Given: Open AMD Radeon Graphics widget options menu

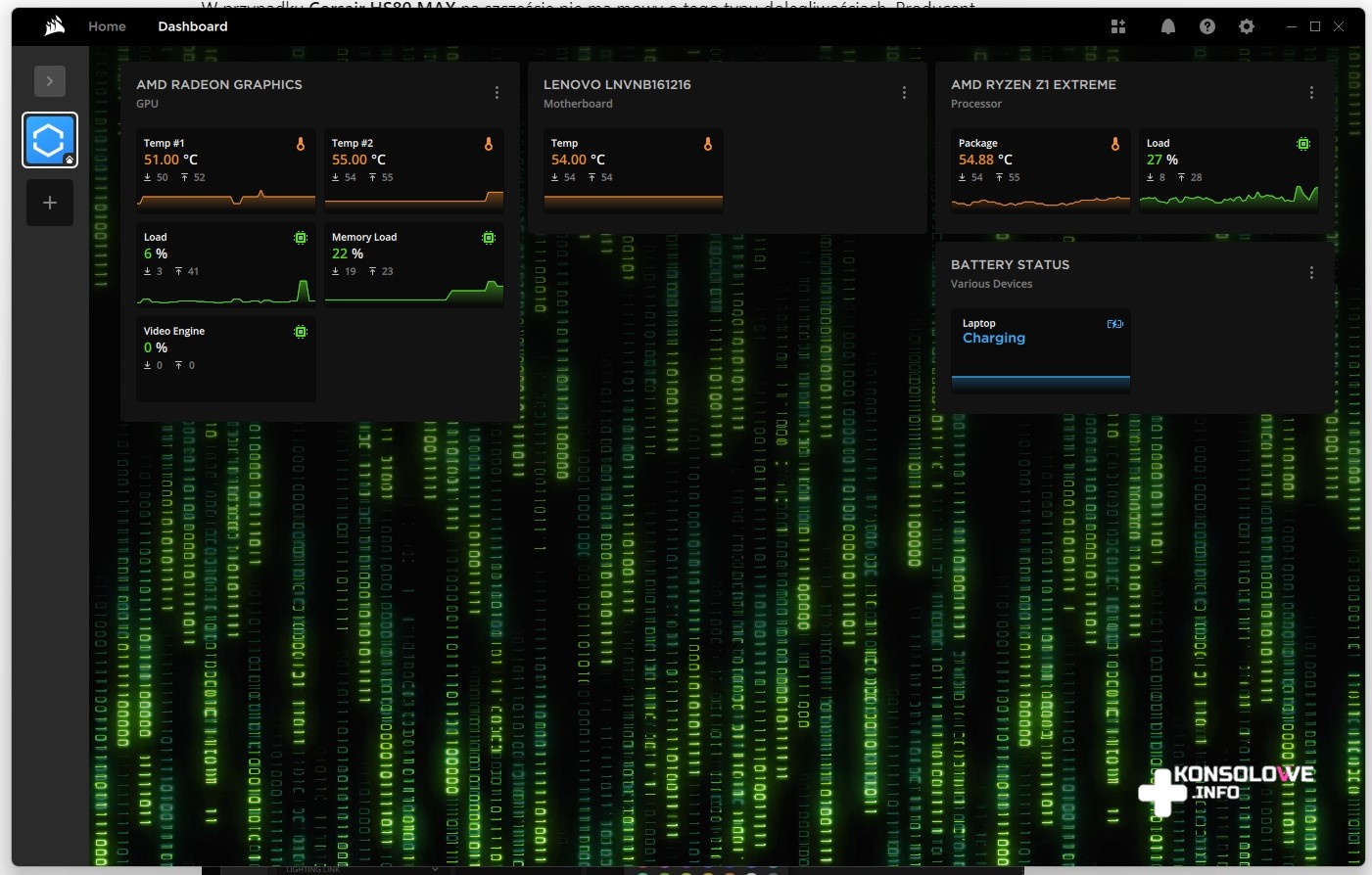Looking at the screenshot, I should tap(497, 93).
